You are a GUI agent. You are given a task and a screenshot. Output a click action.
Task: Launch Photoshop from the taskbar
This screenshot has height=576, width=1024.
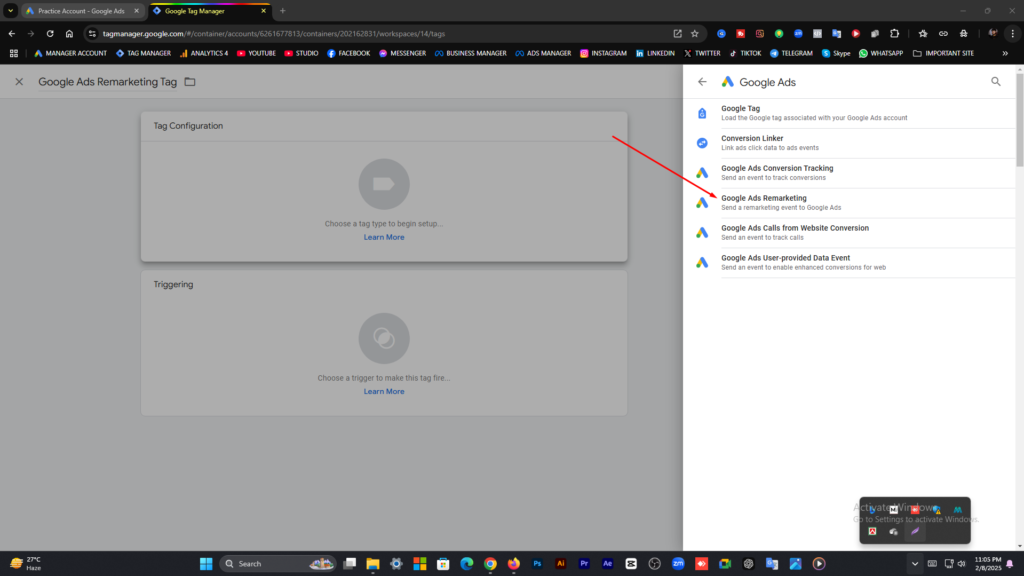pyautogui.click(x=537, y=564)
